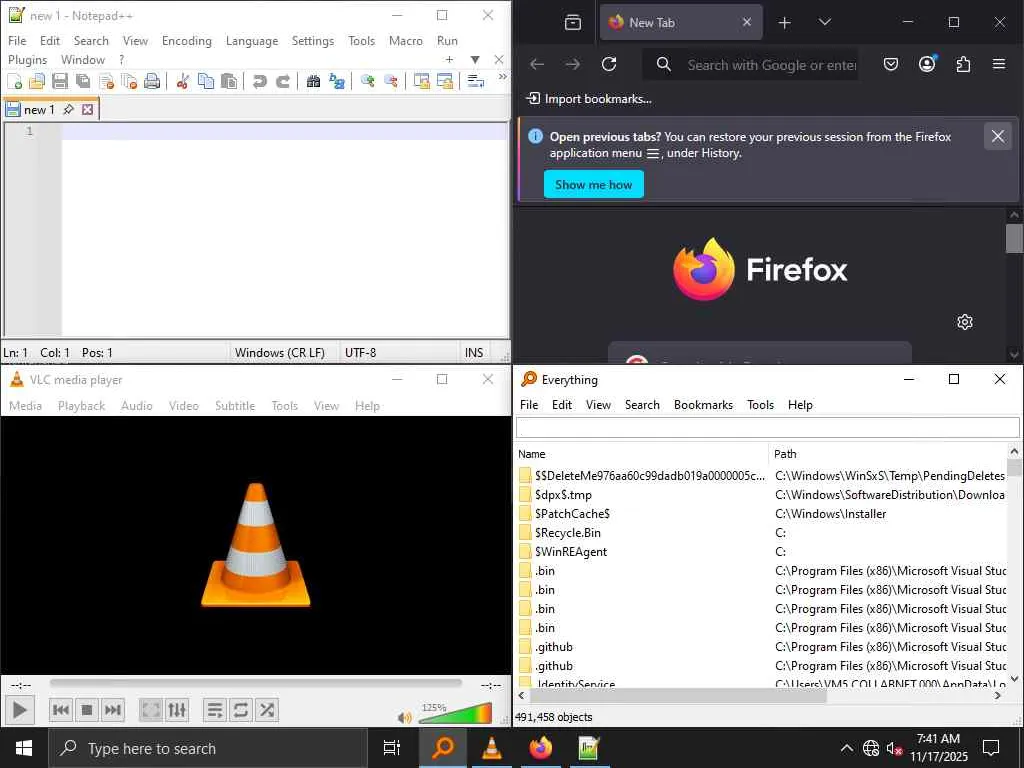This screenshot has height=768, width=1024.
Task: Toggle loop mode in VLC
Action: [x=240, y=710]
